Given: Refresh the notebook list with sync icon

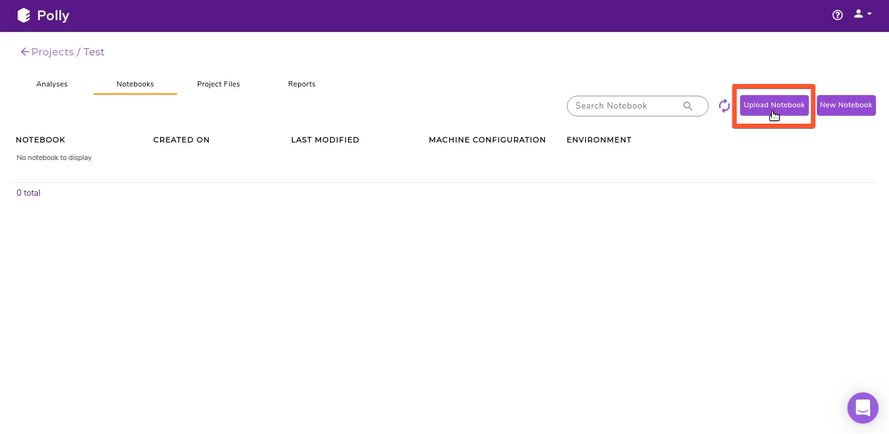Looking at the screenshot, I should pyautogui.click(x=724, y=106).
